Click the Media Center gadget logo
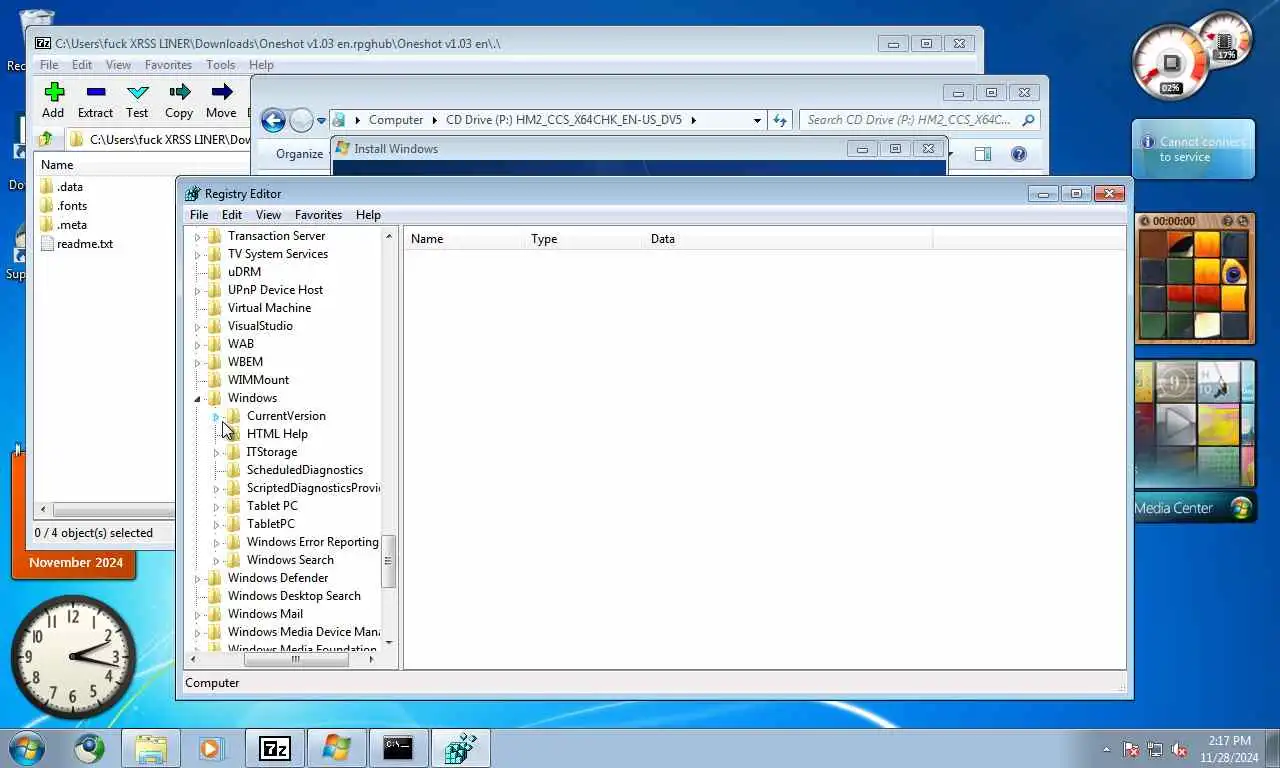1280x768 pixels. click(x=1241, y=507)
